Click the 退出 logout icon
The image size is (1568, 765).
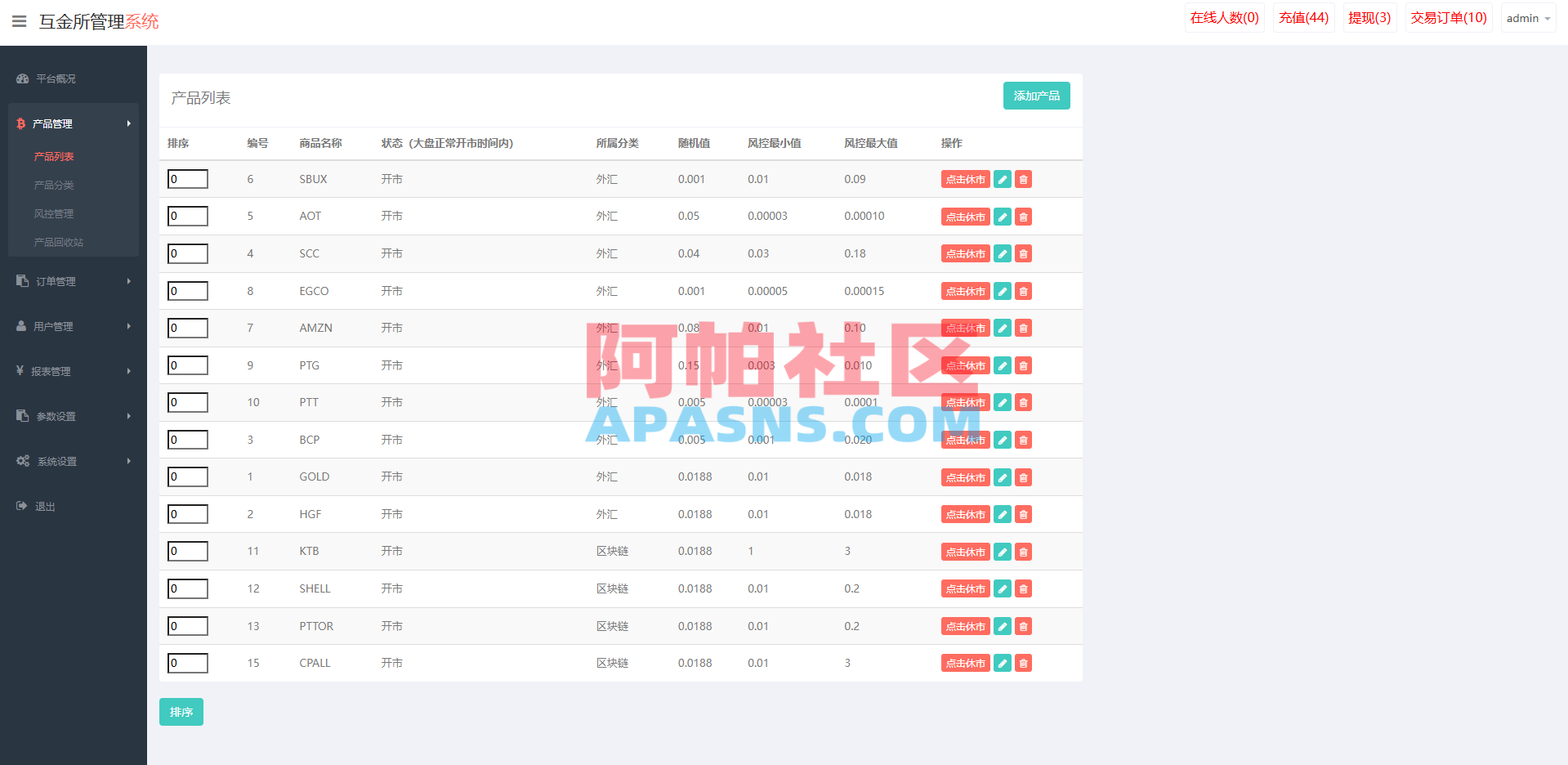(21, 505)
